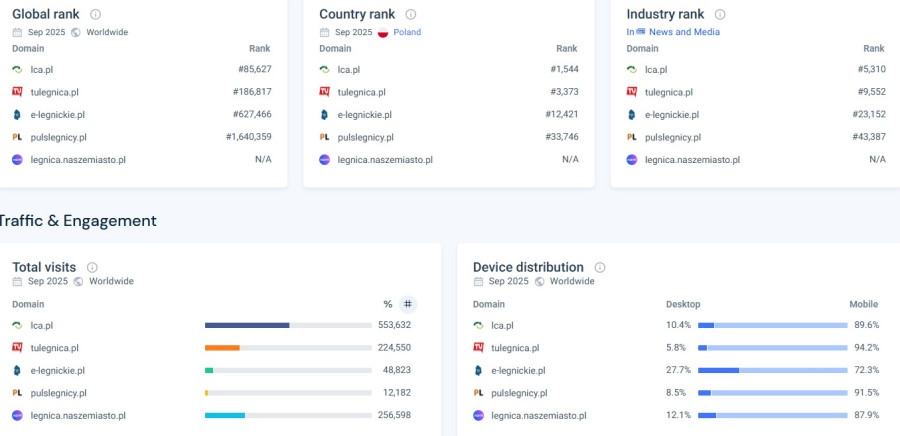Switch Total visits to percentage view
900x436 pixels.
[388, 304]
